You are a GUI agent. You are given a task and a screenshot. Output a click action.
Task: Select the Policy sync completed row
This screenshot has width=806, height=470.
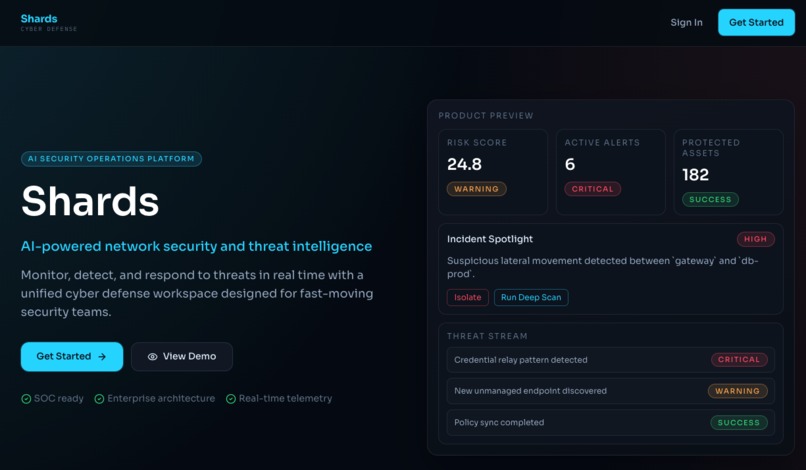coord(611,423)
